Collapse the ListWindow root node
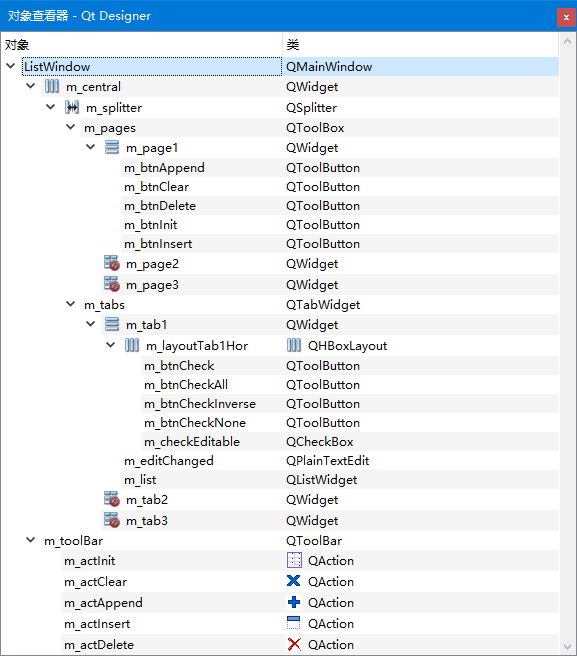Image resolution: width=577 pixels, height=656 pixels. click(x=11, y=66)
